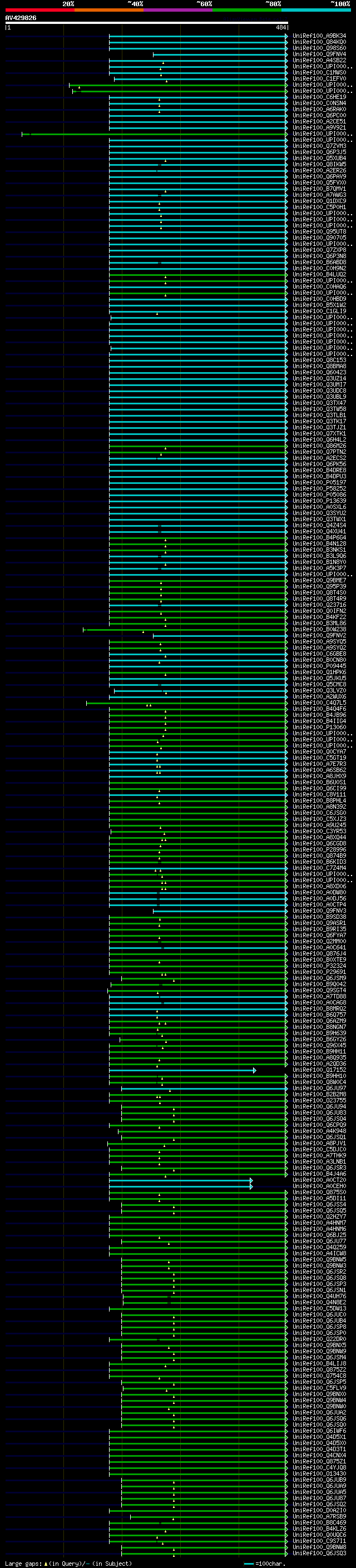Select hit UniRef100_P09445

319,666
